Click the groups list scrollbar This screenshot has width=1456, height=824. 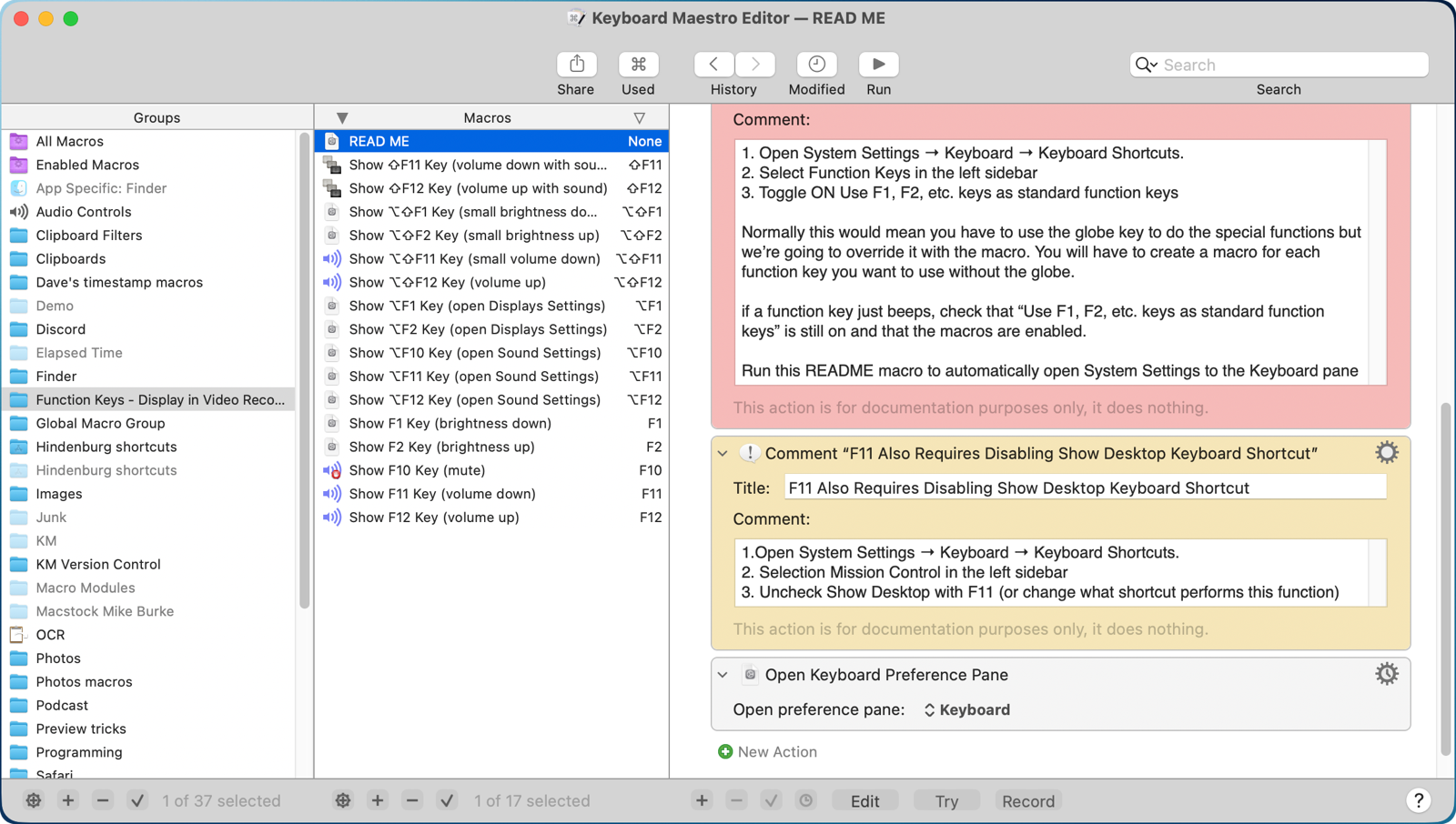click(x=304, y=370)
